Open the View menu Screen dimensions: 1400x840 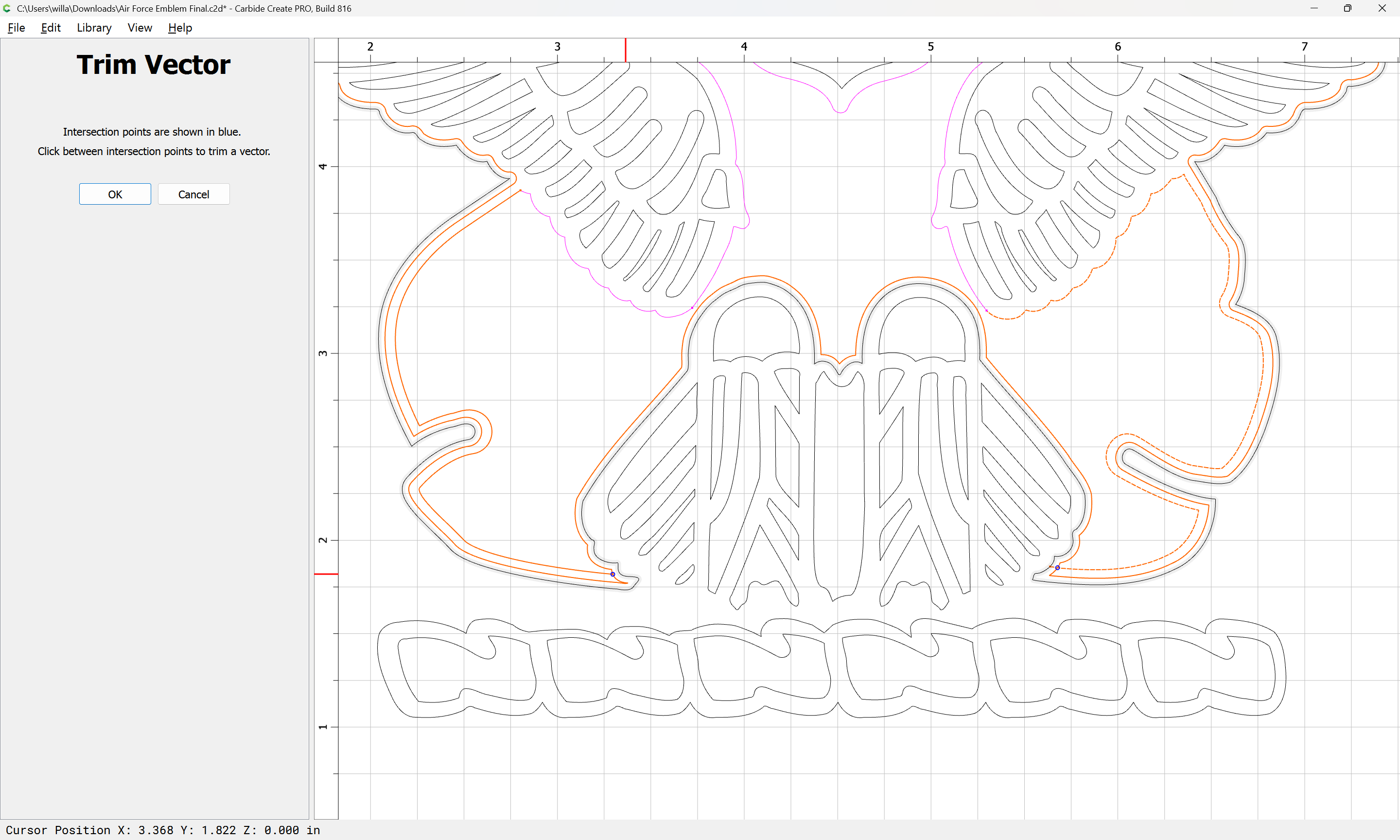140,28
